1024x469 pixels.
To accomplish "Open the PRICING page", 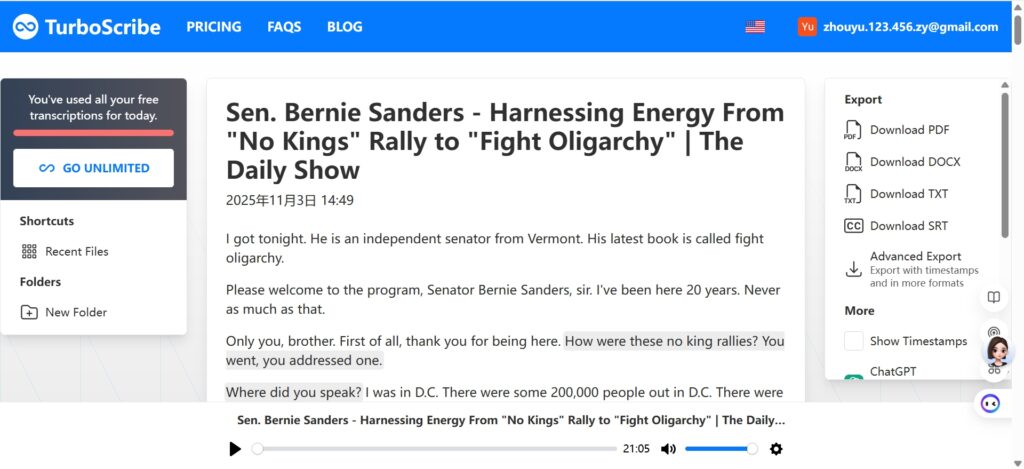I will click(214, 27).
